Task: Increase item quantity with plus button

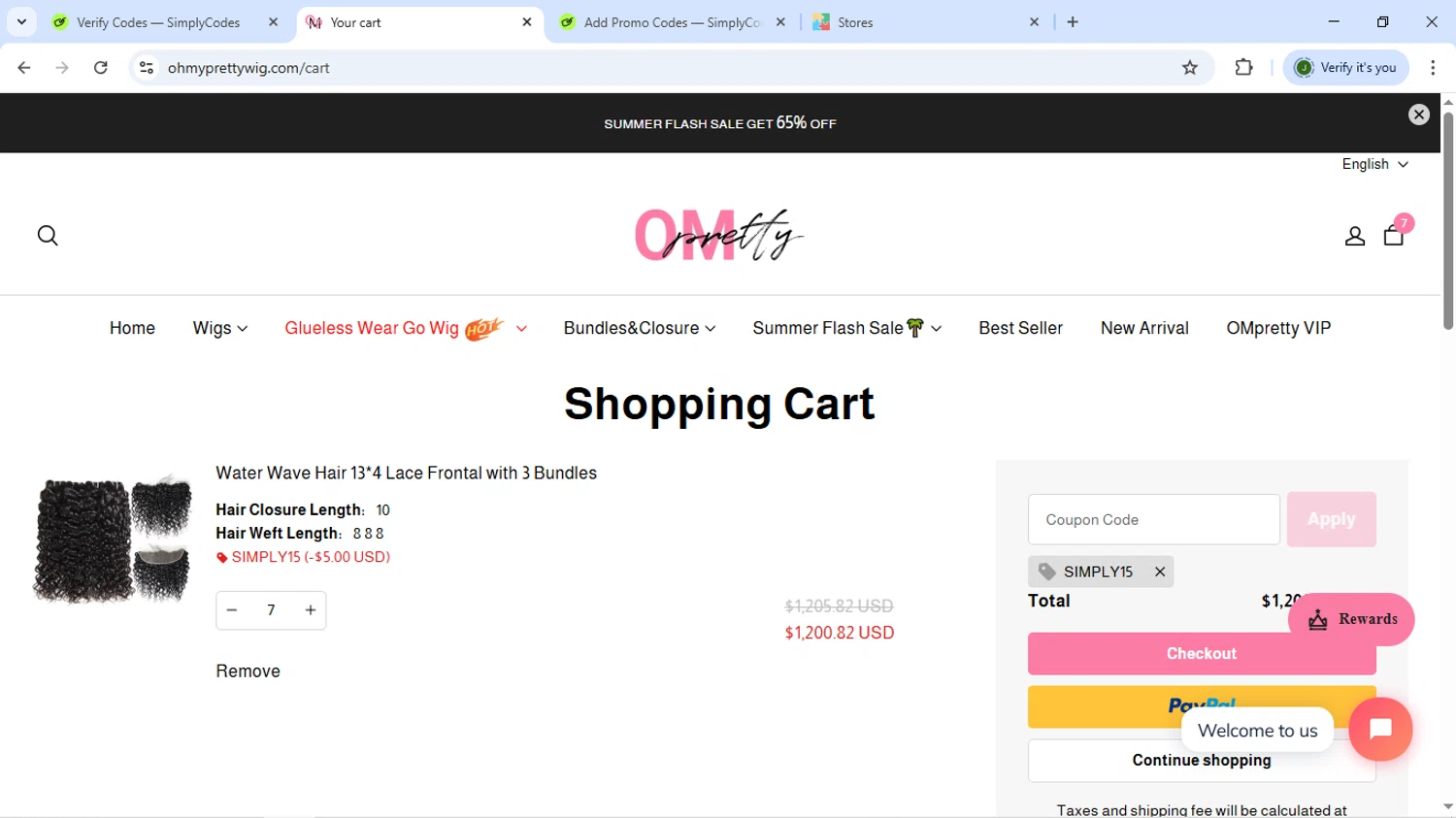Action: tap(311, 610)
